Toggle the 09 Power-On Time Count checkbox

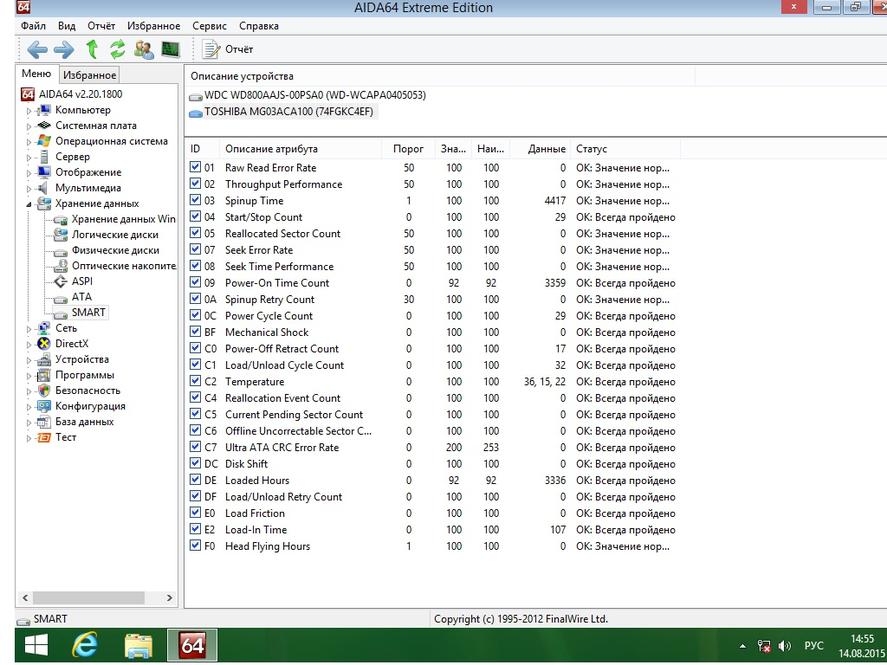click(195, 282)
